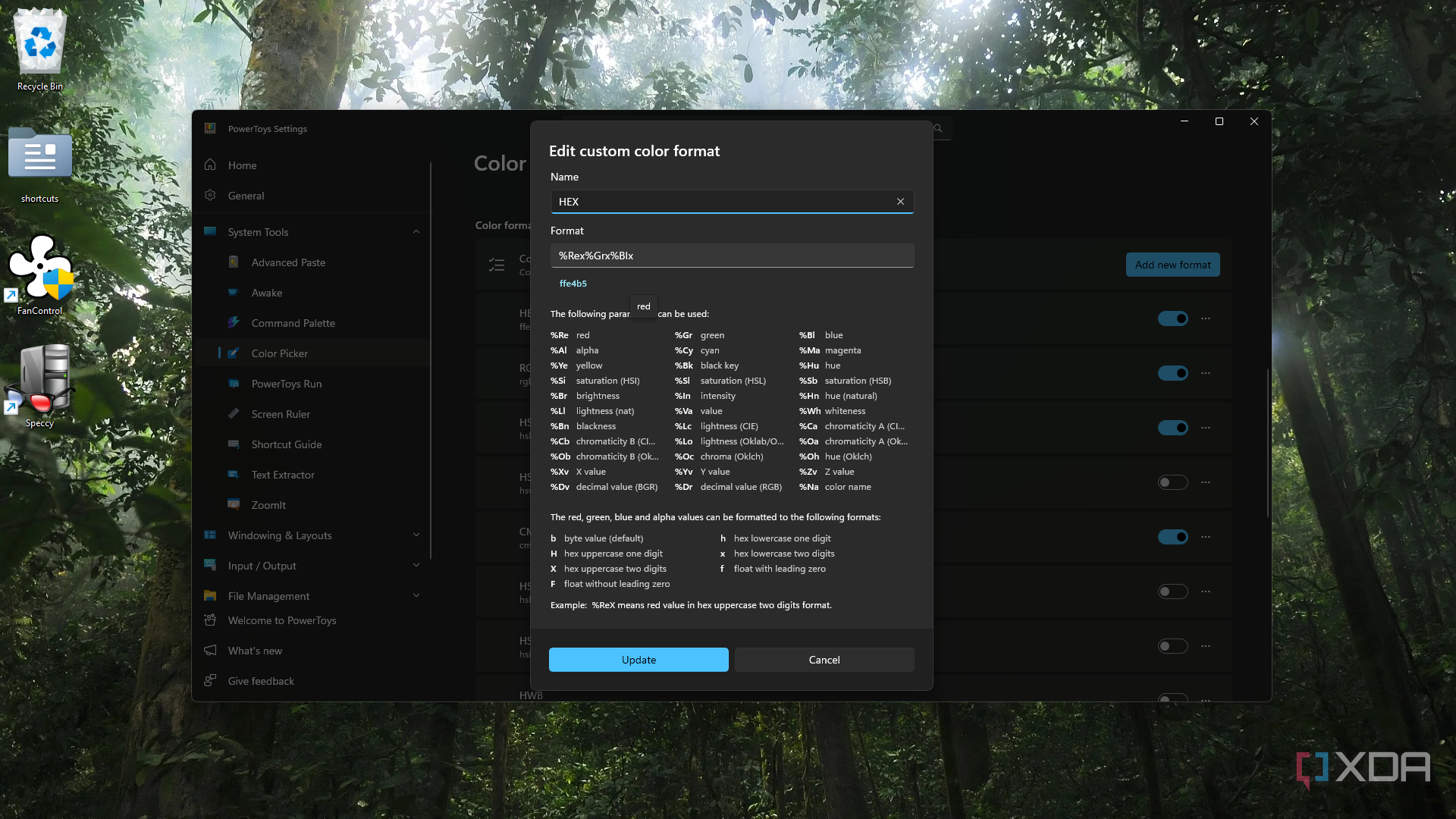
Task: Select the Screen Ruler icon
Action: point(234,413)
